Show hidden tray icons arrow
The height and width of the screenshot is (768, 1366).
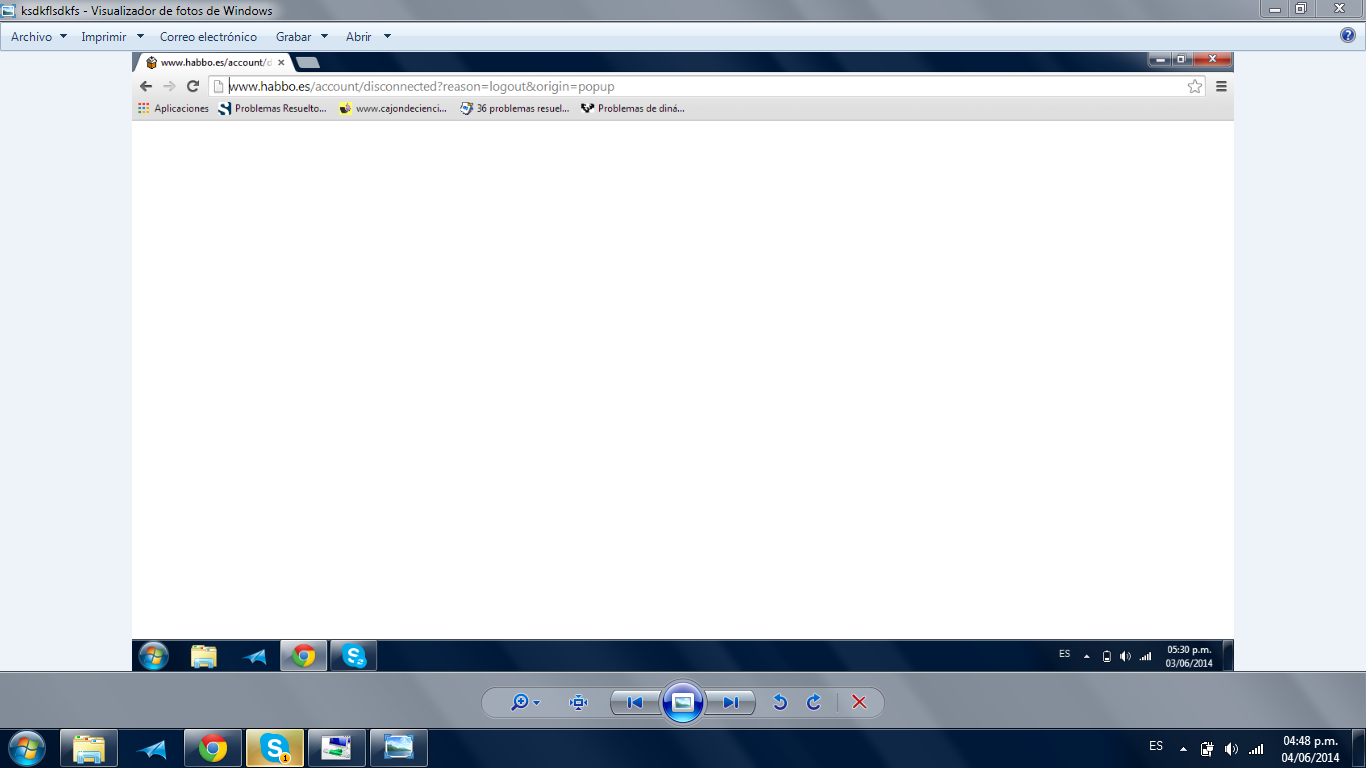(1184, 748)
